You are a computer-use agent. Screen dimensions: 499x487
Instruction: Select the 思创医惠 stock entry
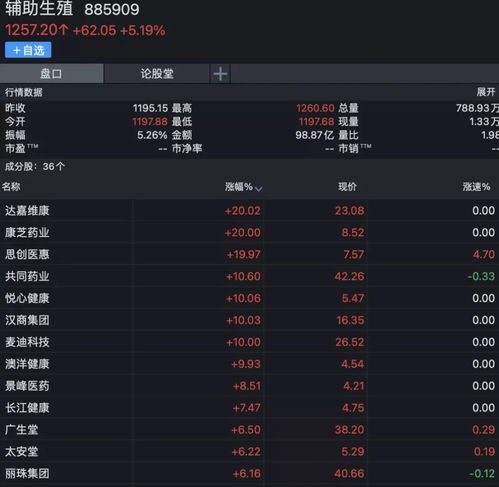tap(249, 254)
